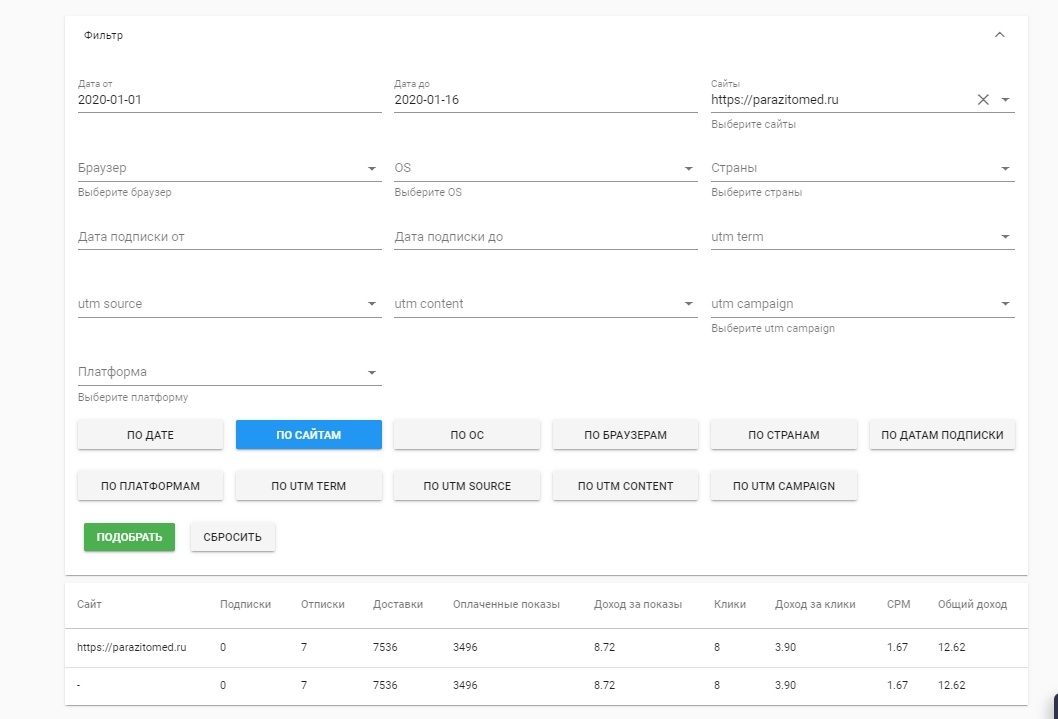Click 1.67 in the totals row
This screenshot has width=1058, height=719.
coord(897,685)
